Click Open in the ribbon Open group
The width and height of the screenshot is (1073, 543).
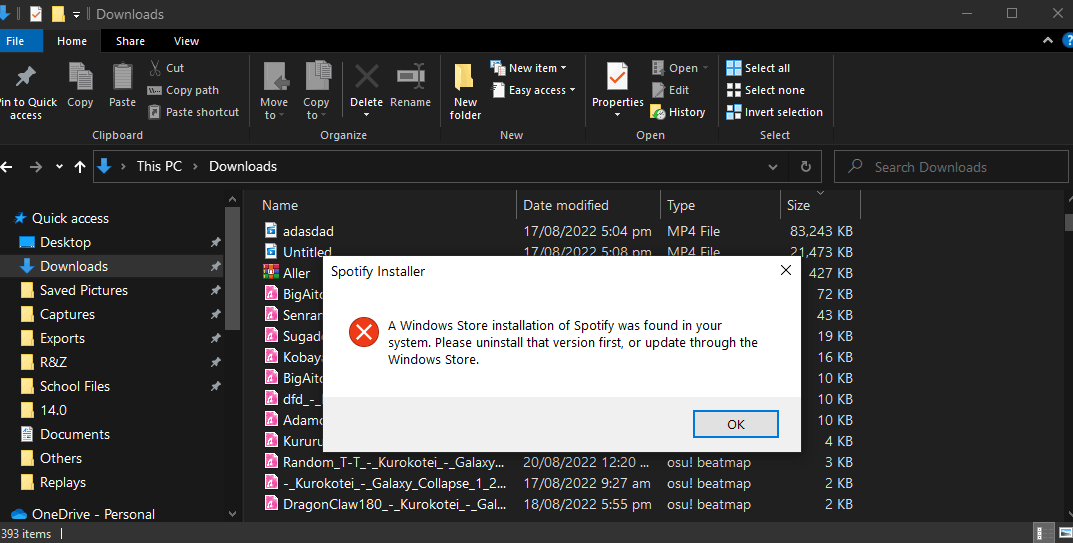pos(680,68)
